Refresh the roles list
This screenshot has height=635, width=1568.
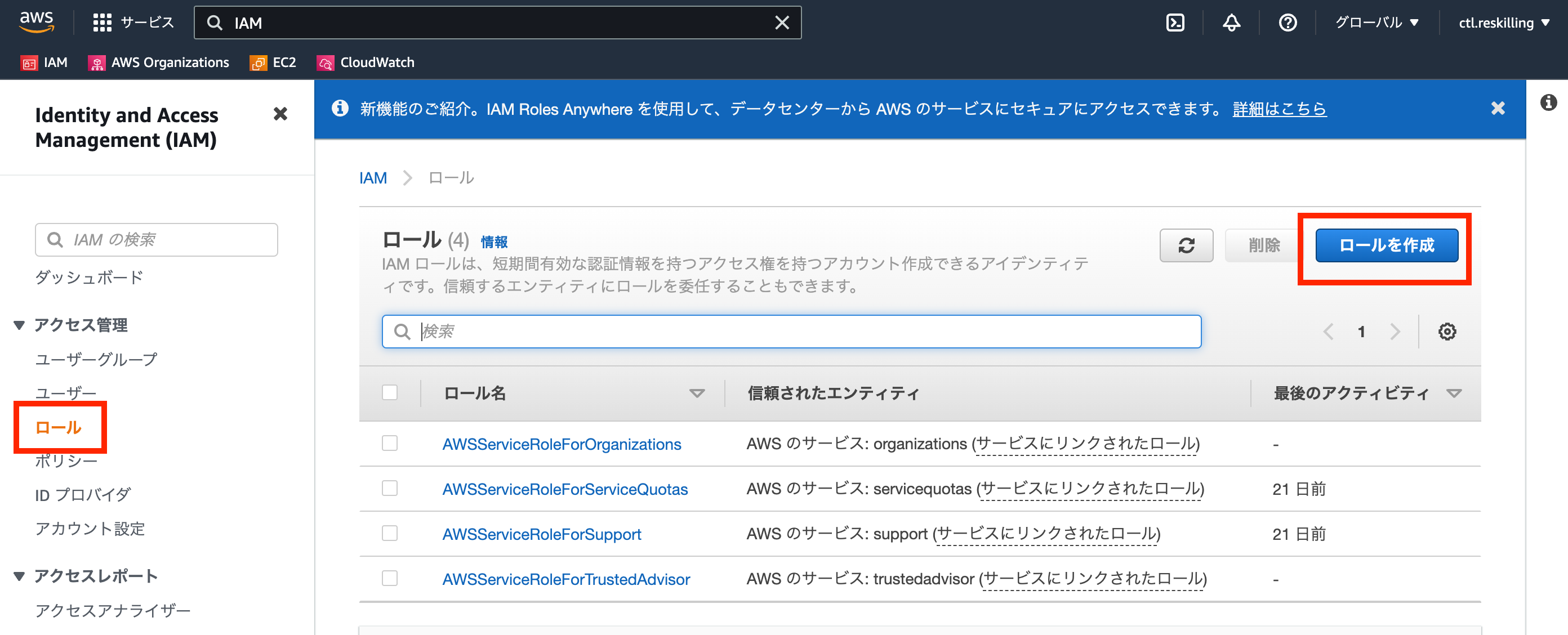click(x=1186, y=245)
